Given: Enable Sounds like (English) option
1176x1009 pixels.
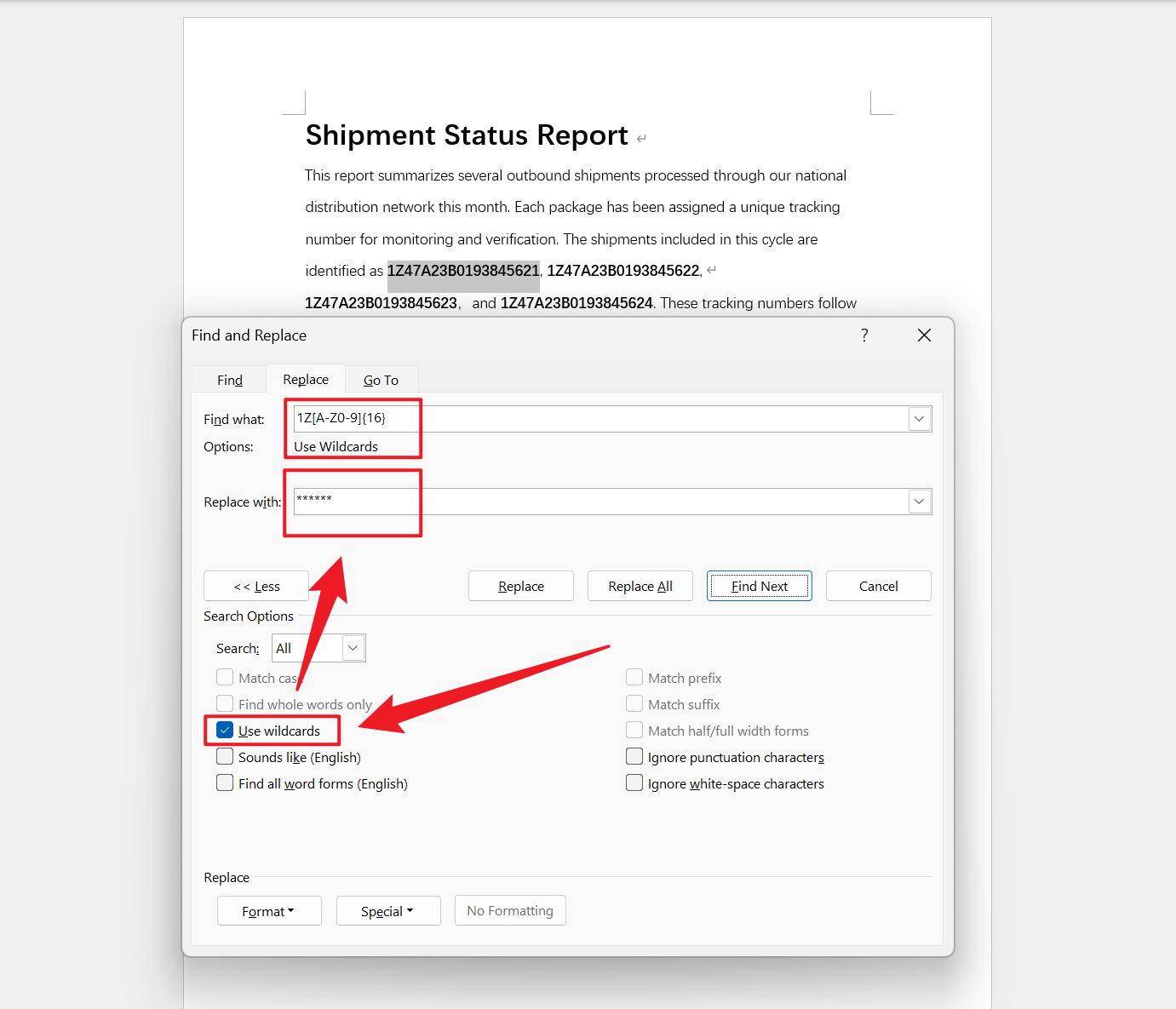Looking at the screenshot, I should [225, 757].
